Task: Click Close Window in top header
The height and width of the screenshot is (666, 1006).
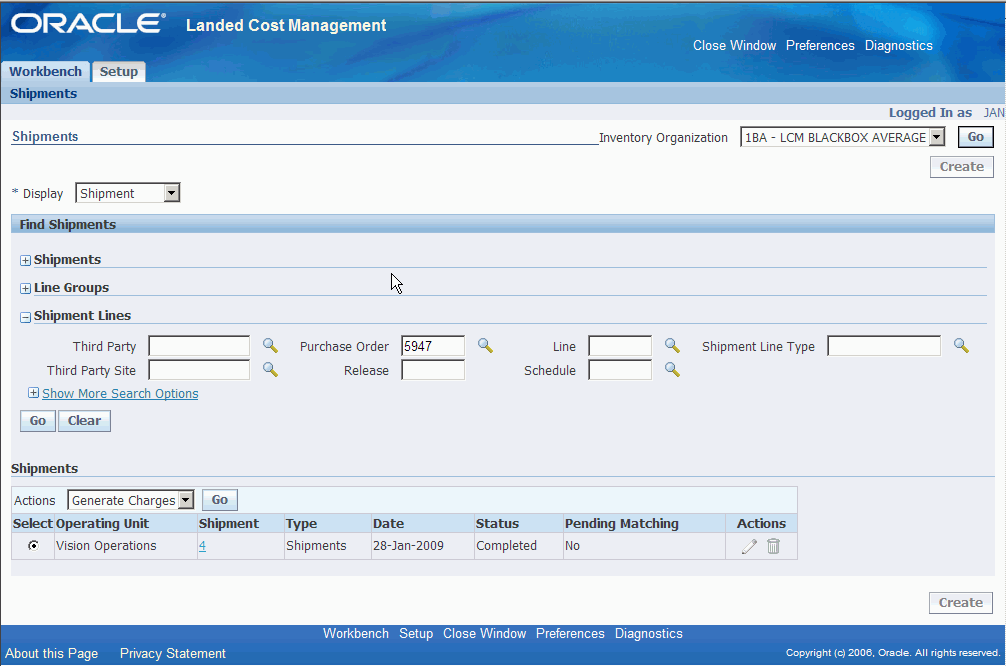Action: [734, 46]
